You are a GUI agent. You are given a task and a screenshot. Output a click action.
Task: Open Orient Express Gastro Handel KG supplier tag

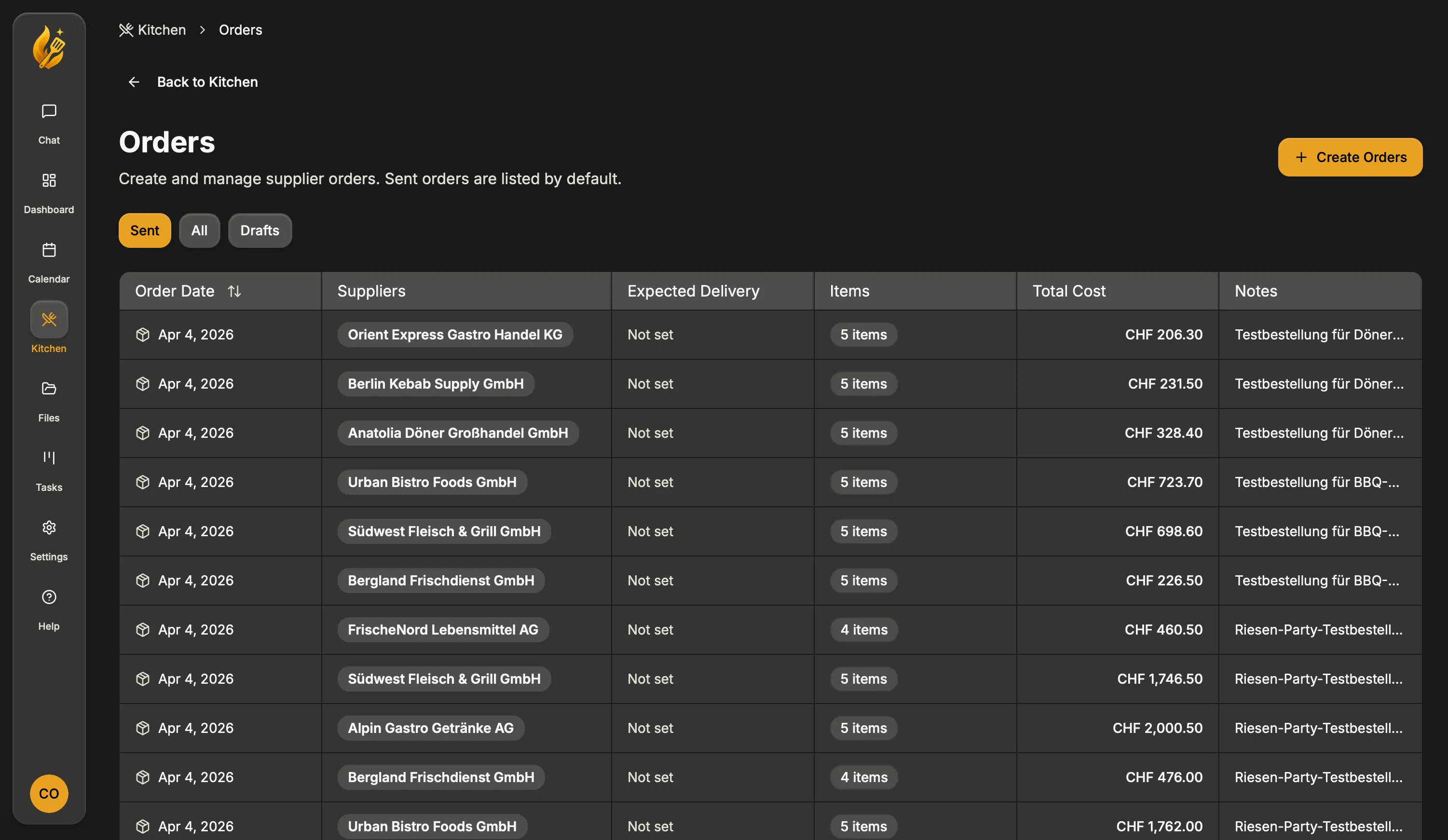pyautogui.click(x=455, y=334)
